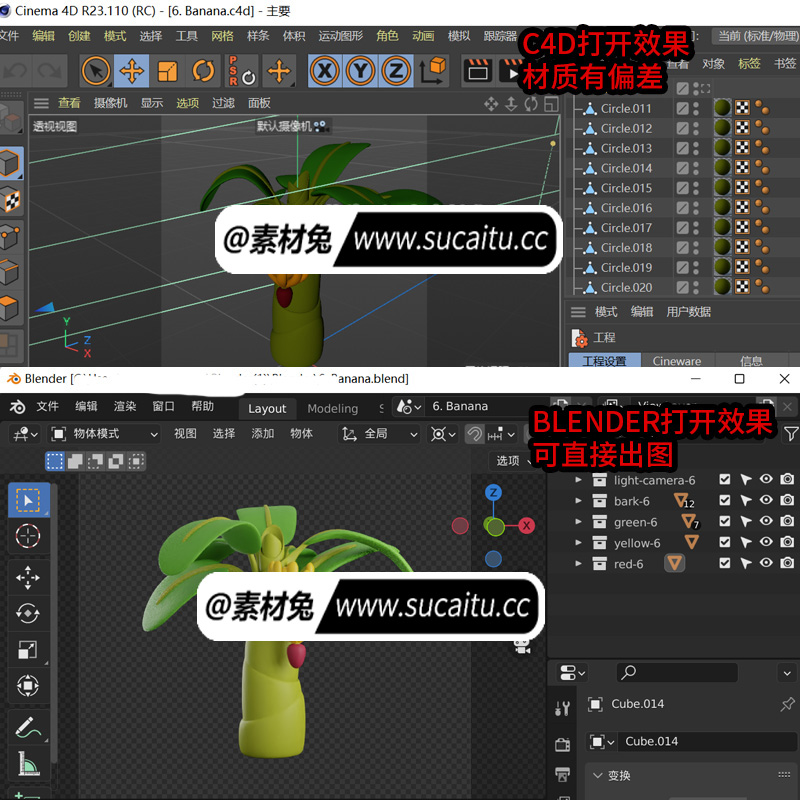800x800 pixels.
Task: Select the Cinema 4D points mode icon
Action: coord(11,236)
